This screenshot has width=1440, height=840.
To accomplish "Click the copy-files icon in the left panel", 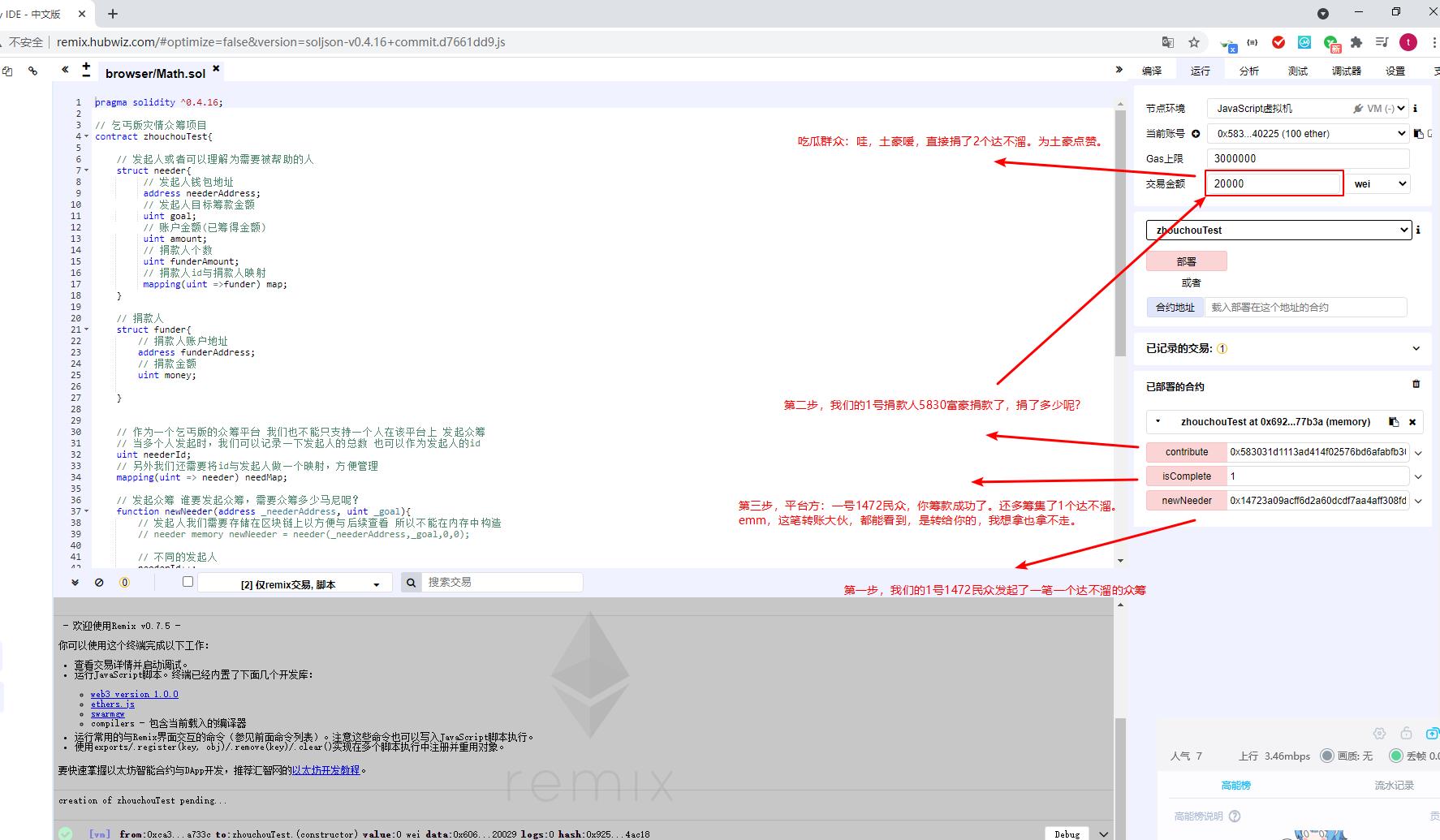I will 7,71.
